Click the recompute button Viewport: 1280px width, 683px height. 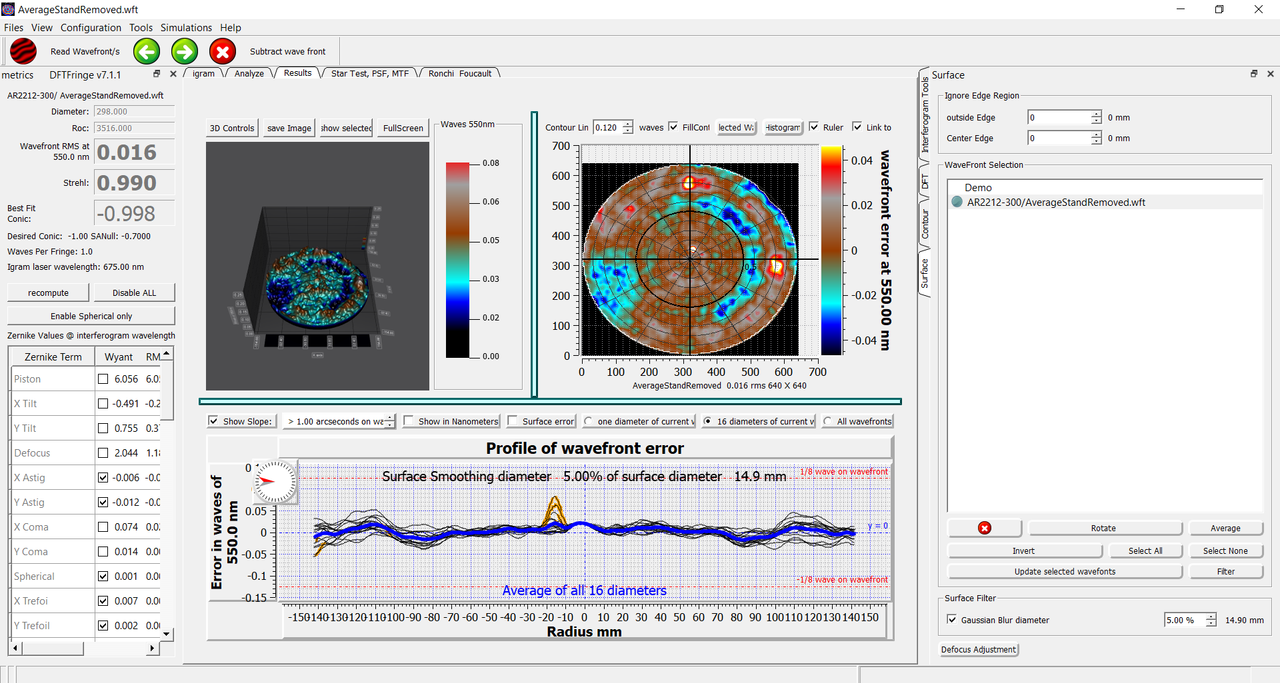[x=48, y=292]
